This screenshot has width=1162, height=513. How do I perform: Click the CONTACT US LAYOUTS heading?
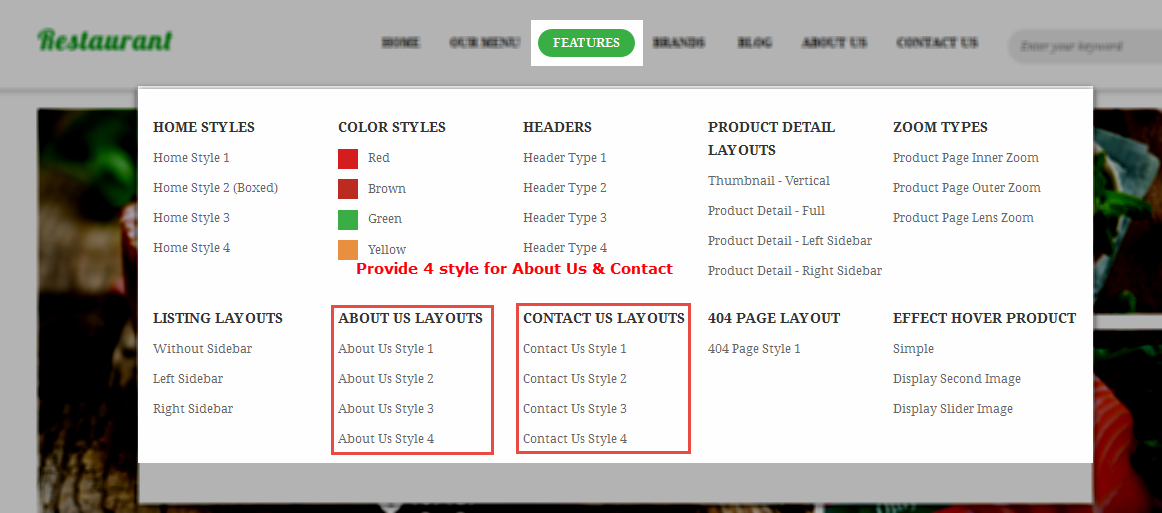[x=604, y=319]
